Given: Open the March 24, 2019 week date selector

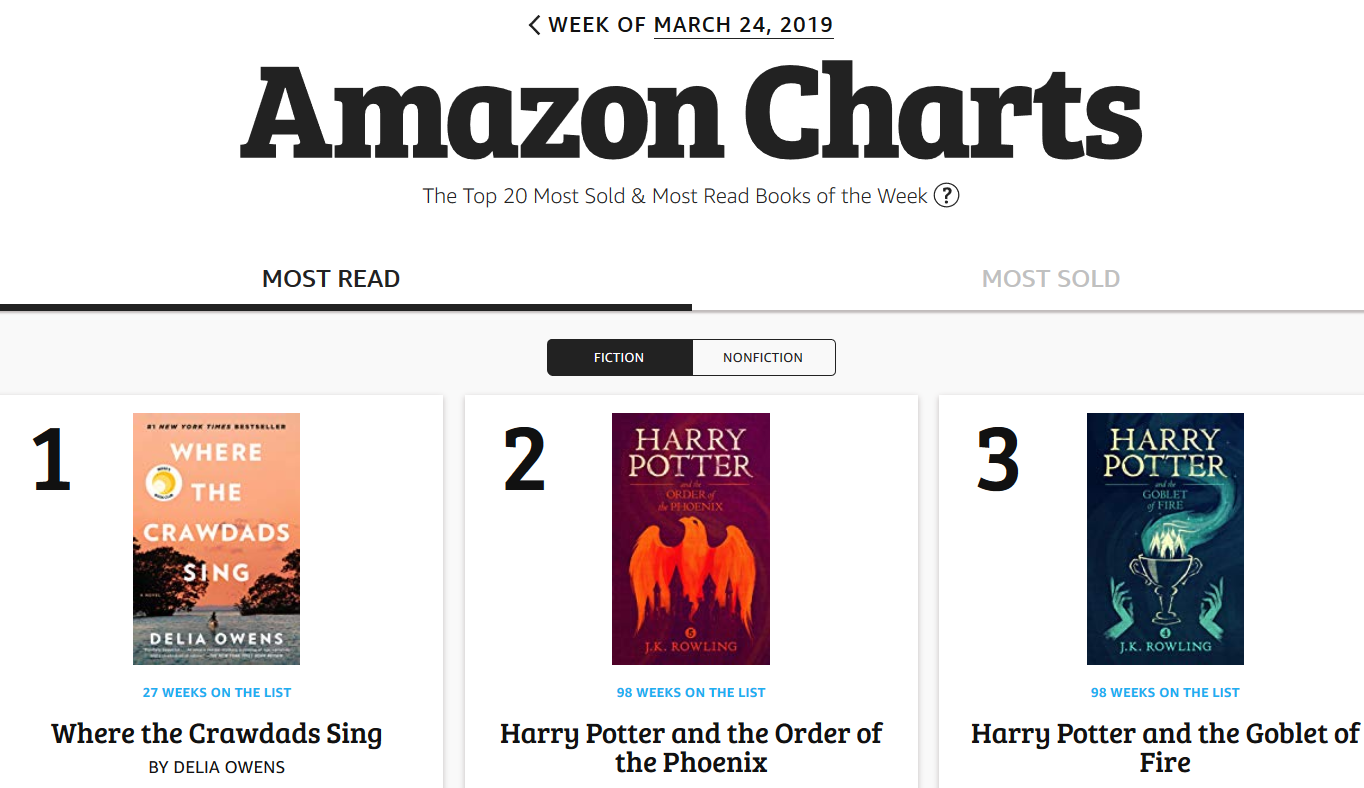Looking at the screenshot, I should coord(743,25).
